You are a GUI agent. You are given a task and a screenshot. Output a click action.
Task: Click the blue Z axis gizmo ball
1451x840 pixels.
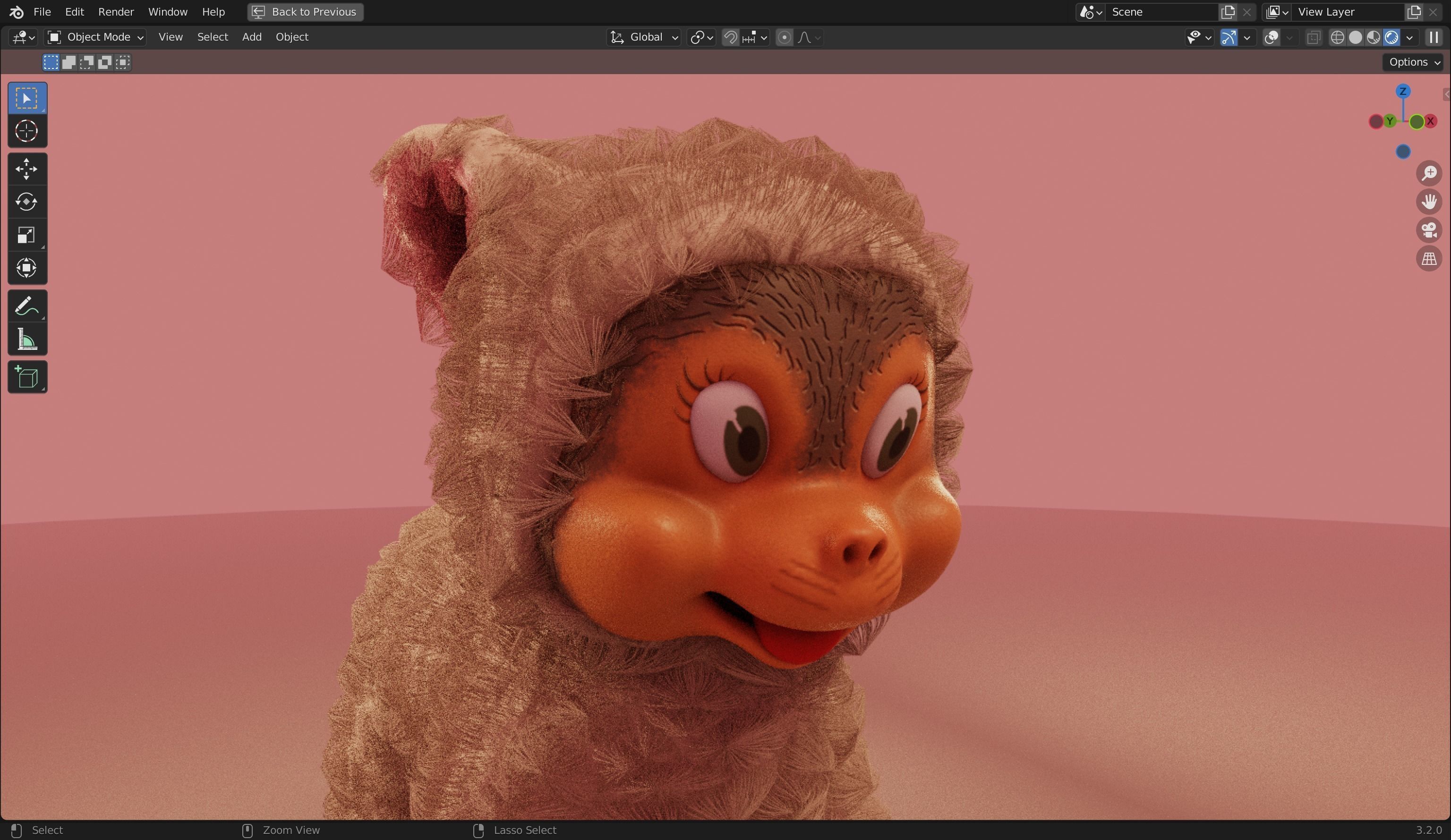point(1403,92)
